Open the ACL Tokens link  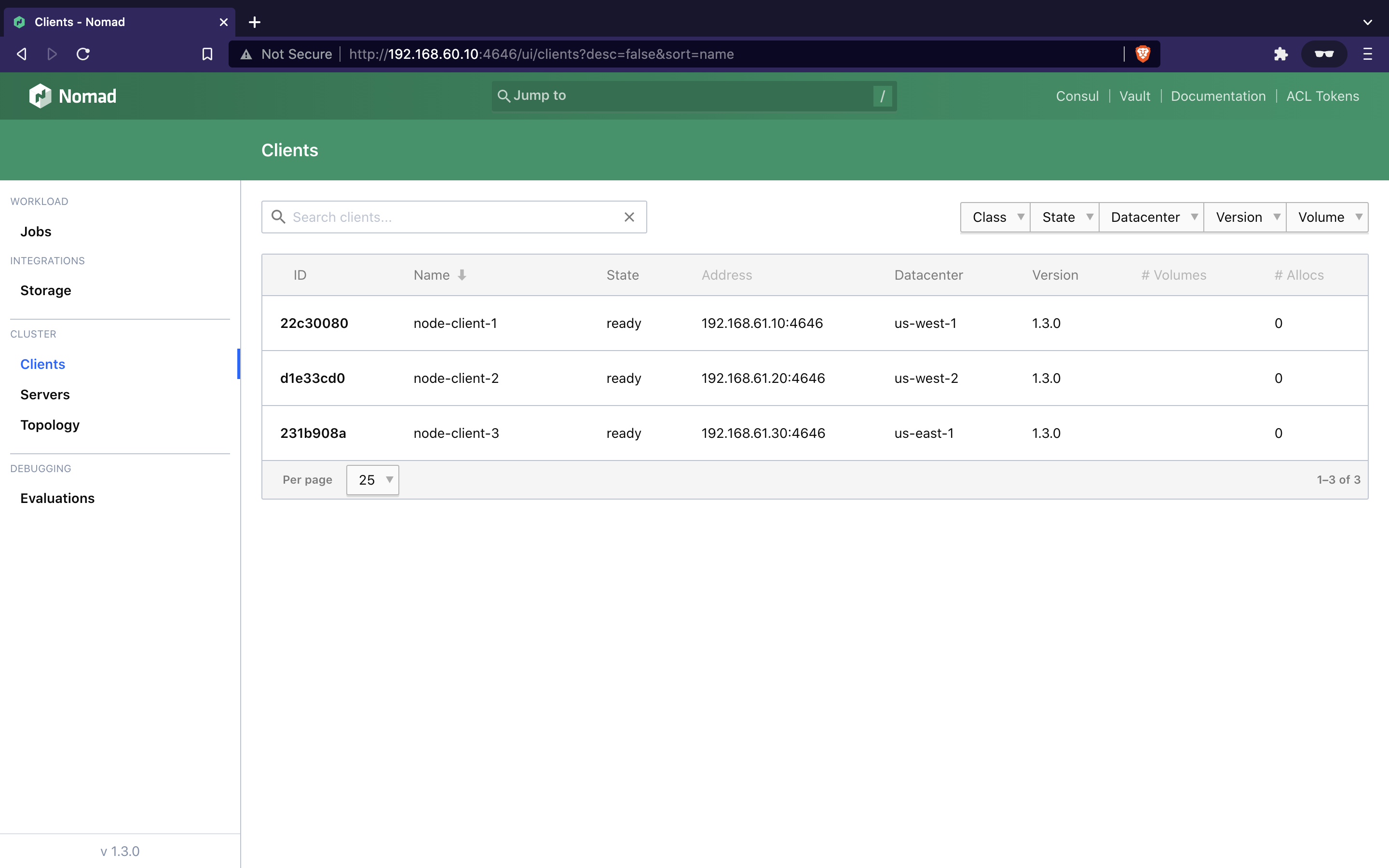pyautogui.click(x=1322, y=96)
